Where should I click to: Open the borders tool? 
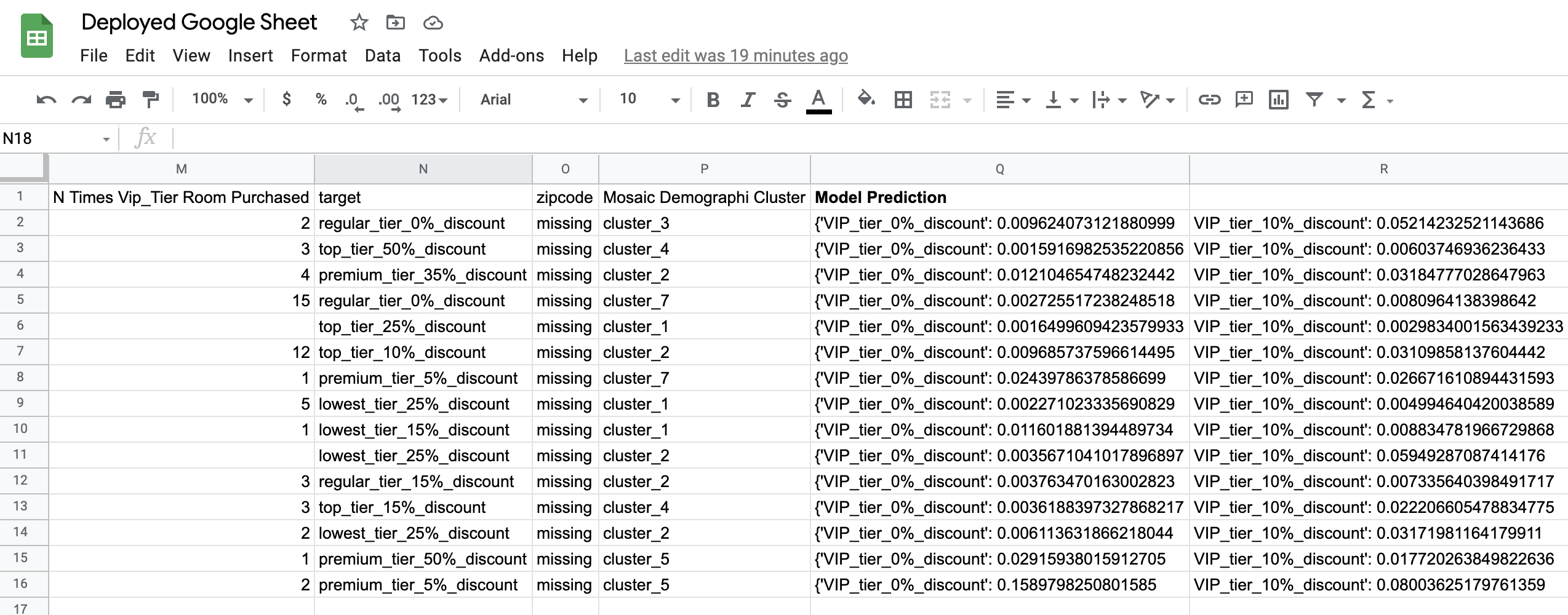[x=902, y=99]
